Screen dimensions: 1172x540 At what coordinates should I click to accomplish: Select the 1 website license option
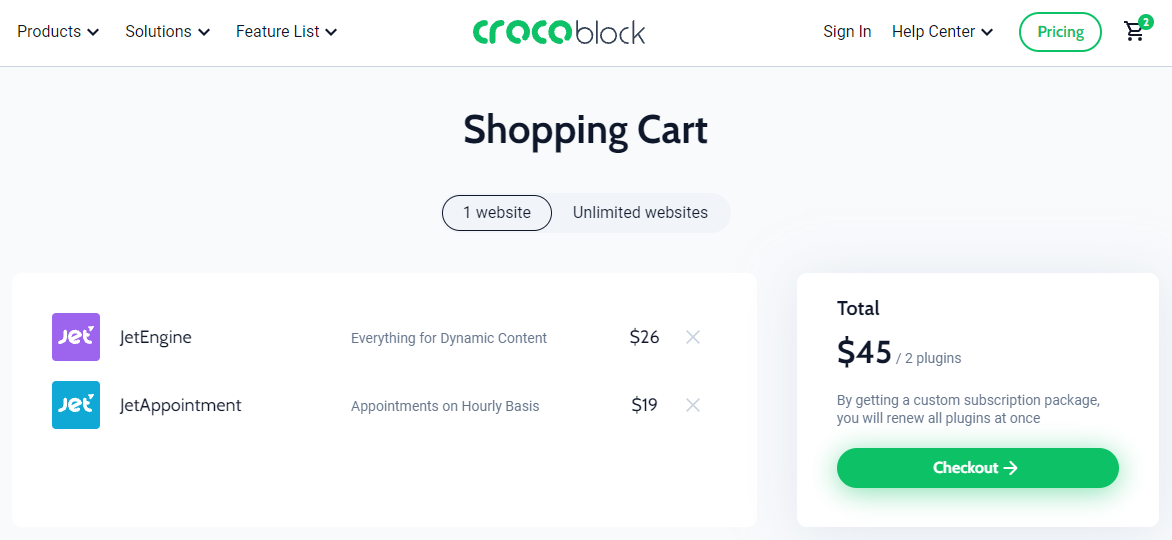pos(497,212)
